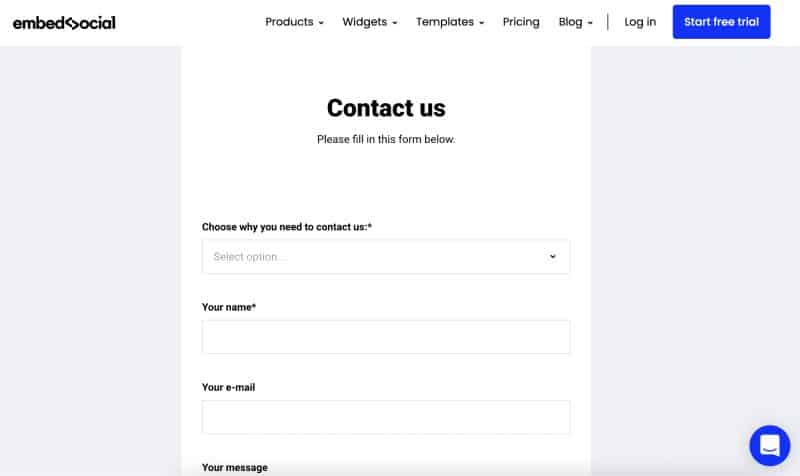Expand the Widgets navigation menu
Viewport: 800px width, 476px height.
[369, 22]
